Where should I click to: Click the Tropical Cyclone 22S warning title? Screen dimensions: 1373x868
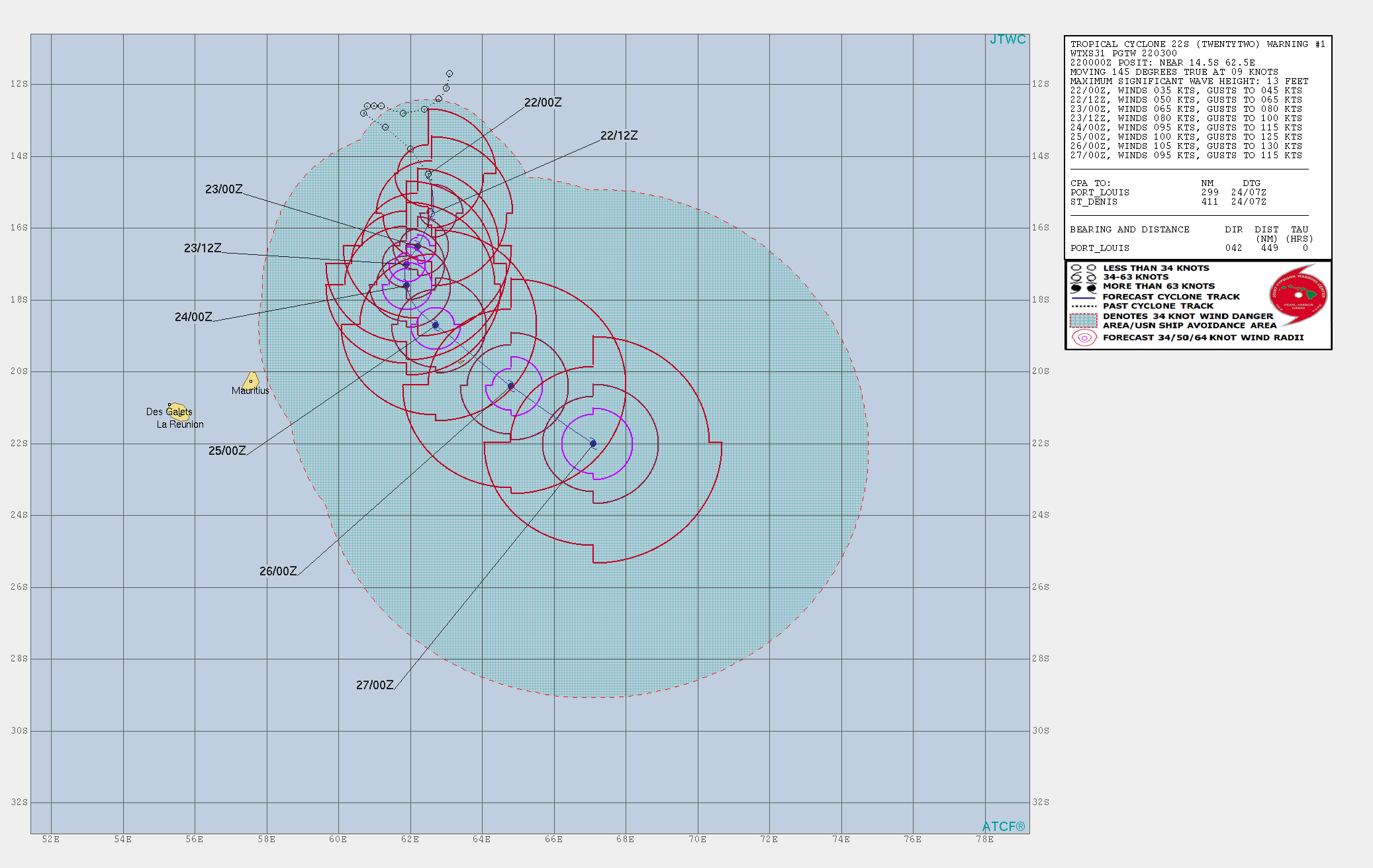tap(1197, 44)
